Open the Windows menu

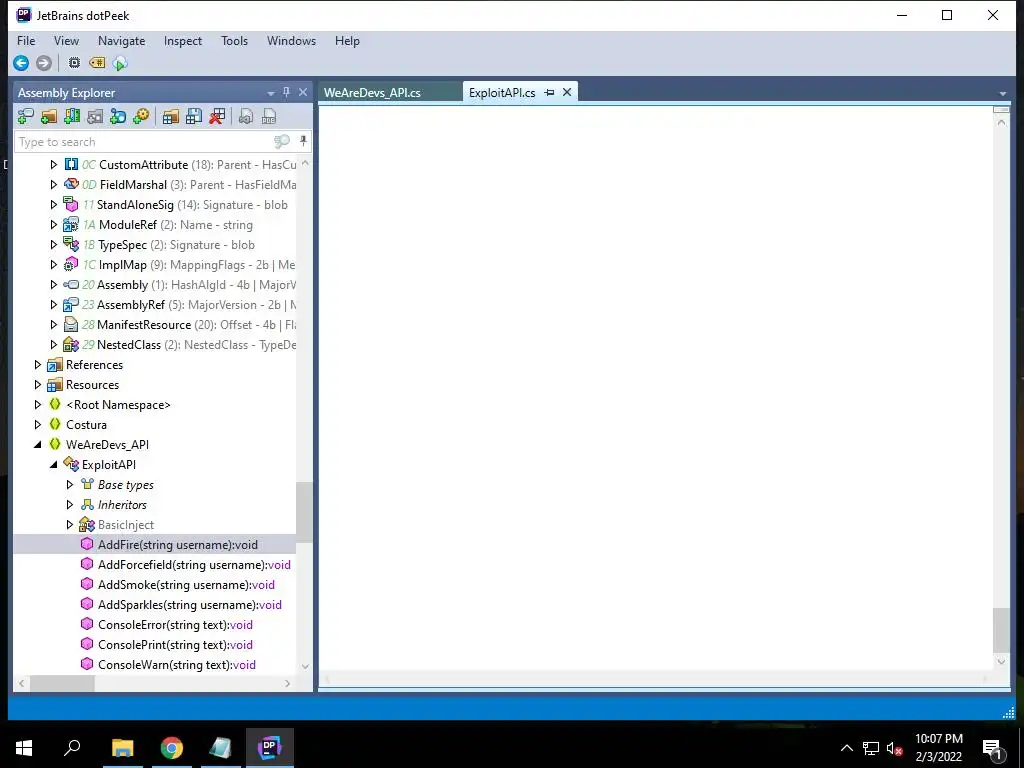click(291, 40)
